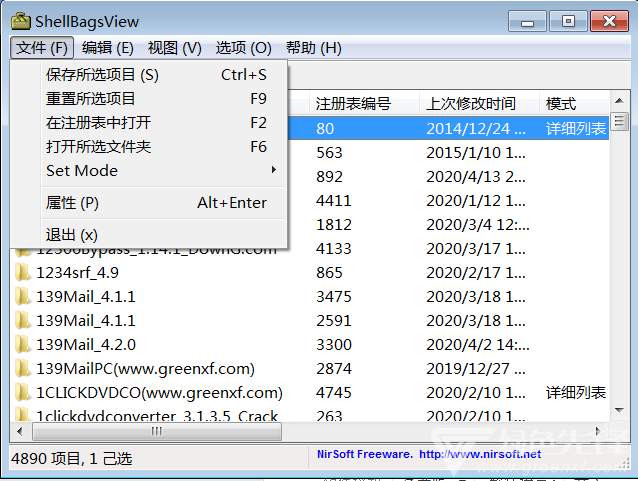Click registry number 1812 cell
Viewport: 638px width, 481px height.
(334, 225)
